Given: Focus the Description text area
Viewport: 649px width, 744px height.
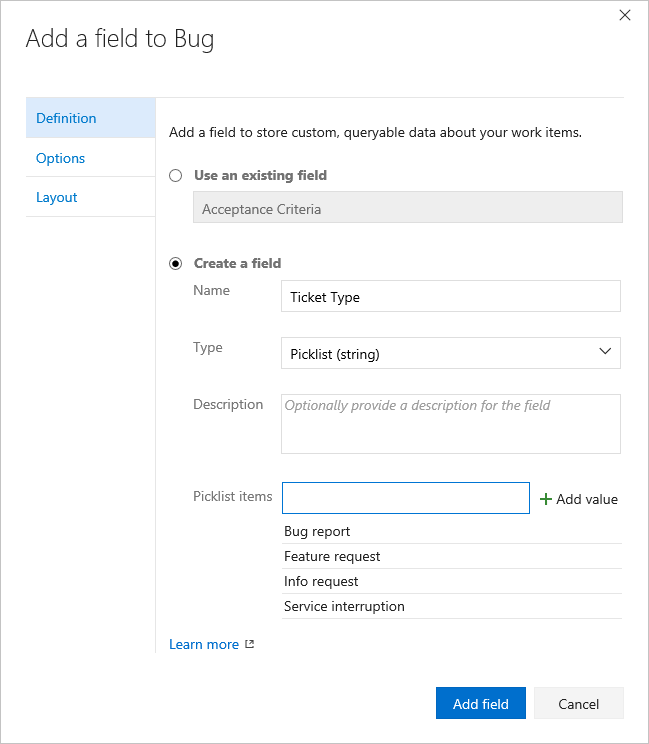Looking at the screenshot, I should [x=450, y=423].
